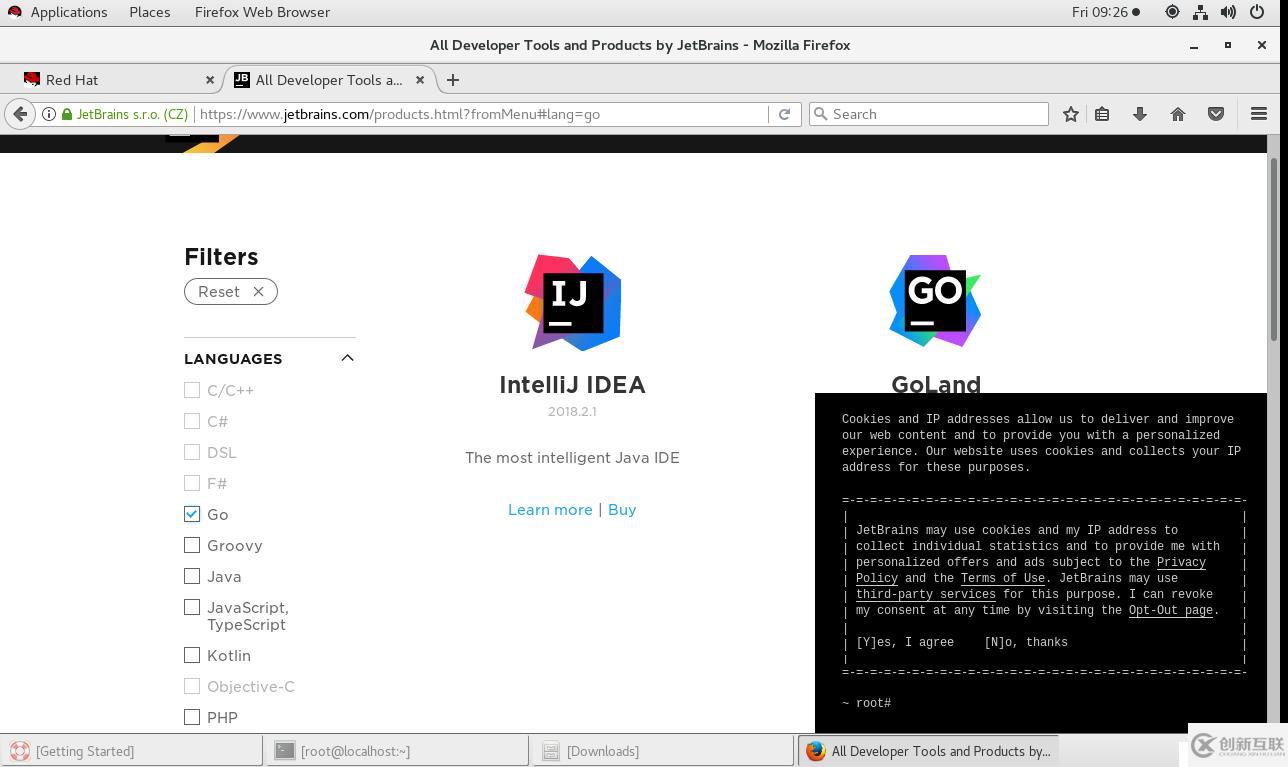This screenshot has width=1288, height=767.
Task: Switch to root@localhost terminal in taskbar
Action: click(x=397, y=751)
